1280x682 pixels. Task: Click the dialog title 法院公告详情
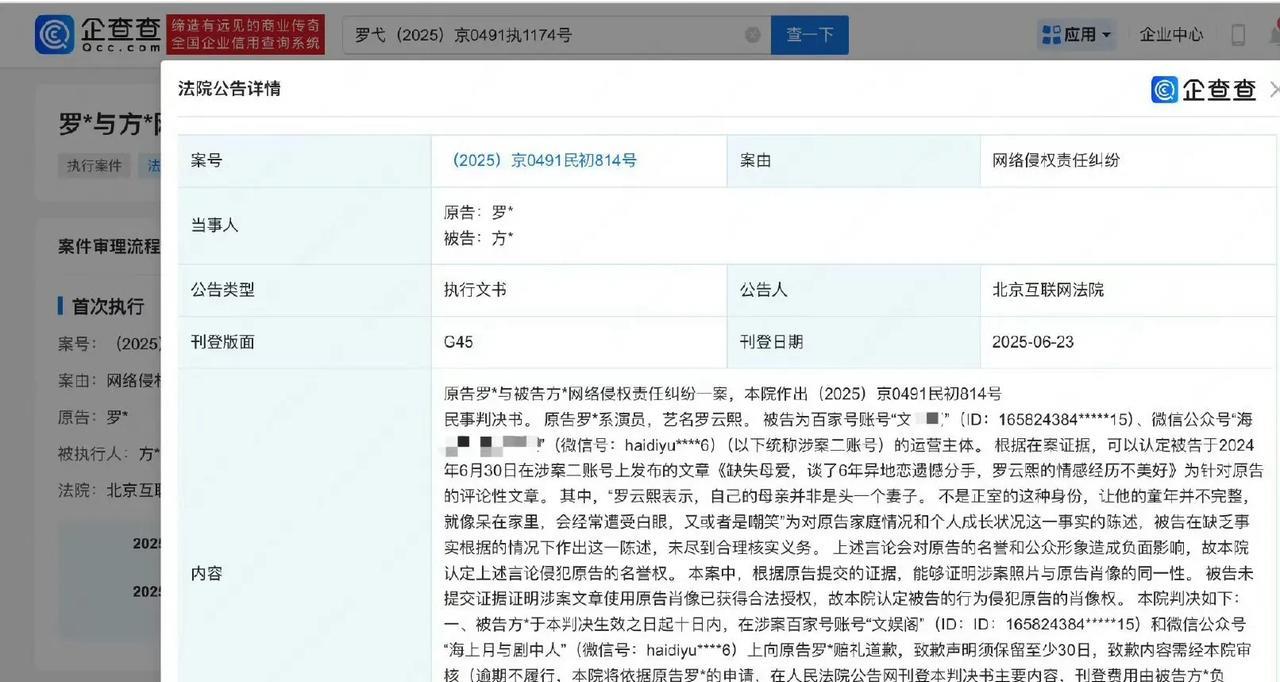tap(229, 89)
